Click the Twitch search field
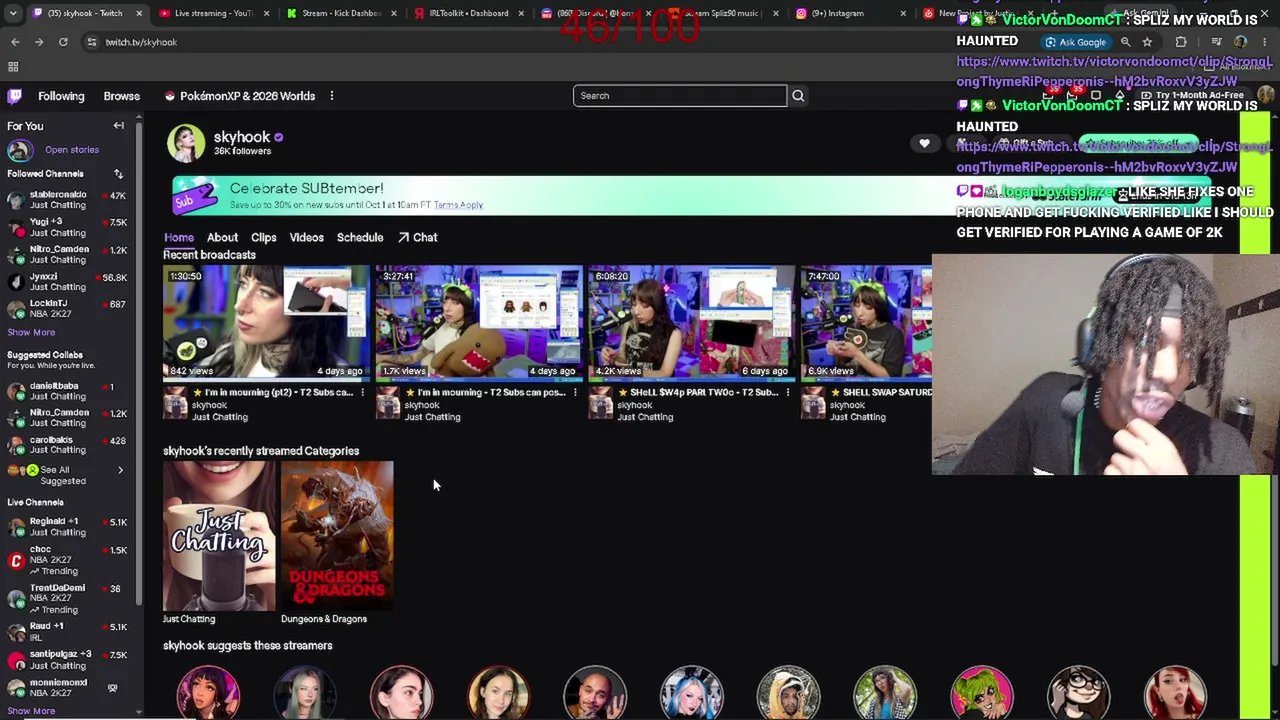 point(680,96)
